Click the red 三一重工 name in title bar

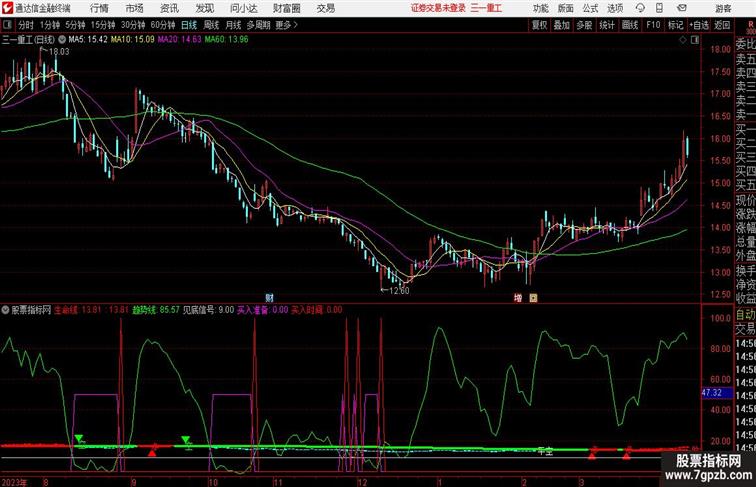[486, 8]
